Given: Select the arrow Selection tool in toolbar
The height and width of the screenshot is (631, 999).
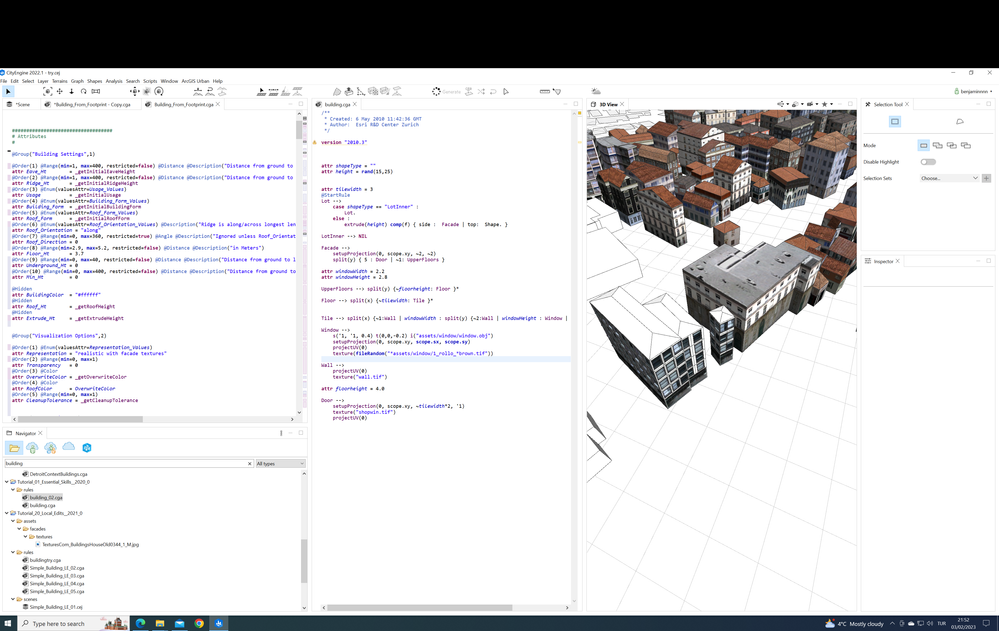Looking at the screenshot, I should (8, 91).
